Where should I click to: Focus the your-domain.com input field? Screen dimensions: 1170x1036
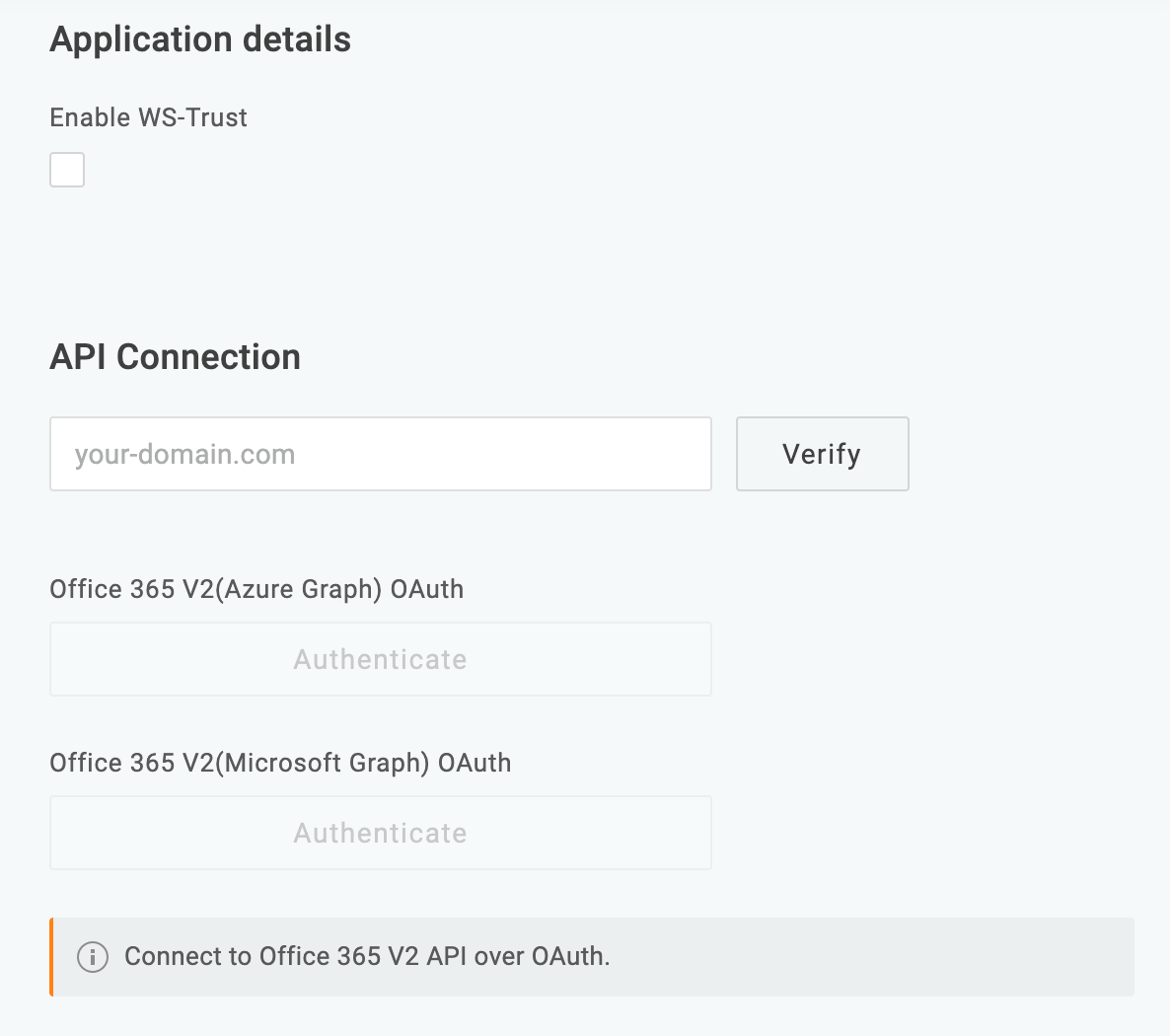coord(381,454)
